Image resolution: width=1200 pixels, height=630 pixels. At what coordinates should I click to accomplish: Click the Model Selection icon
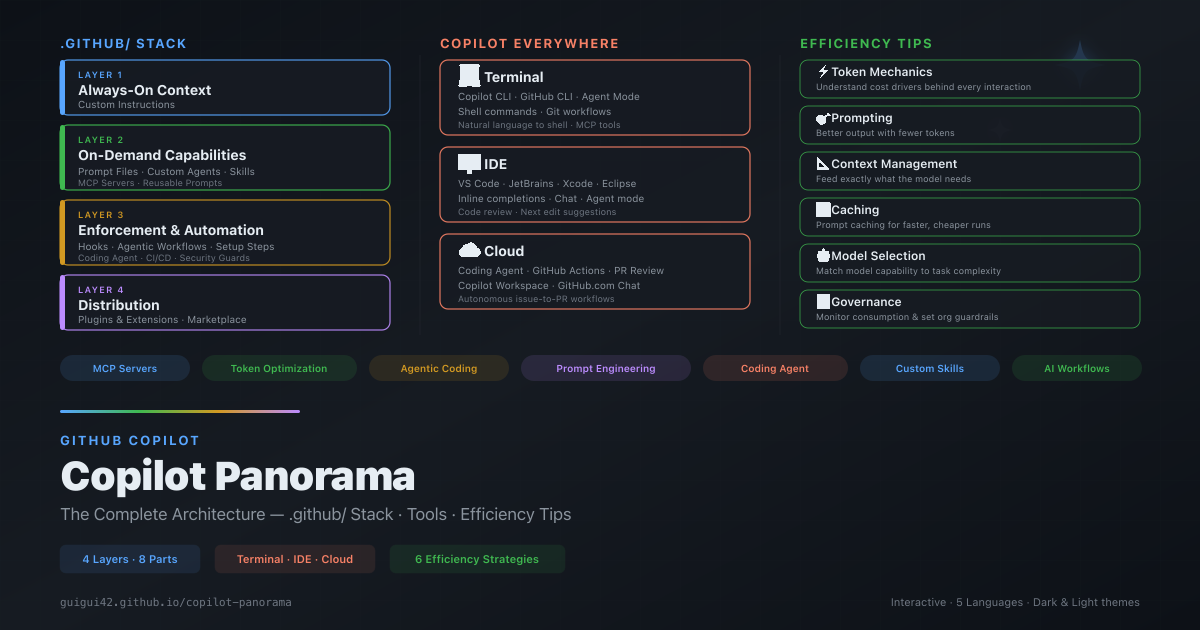[x=823, y=256]
